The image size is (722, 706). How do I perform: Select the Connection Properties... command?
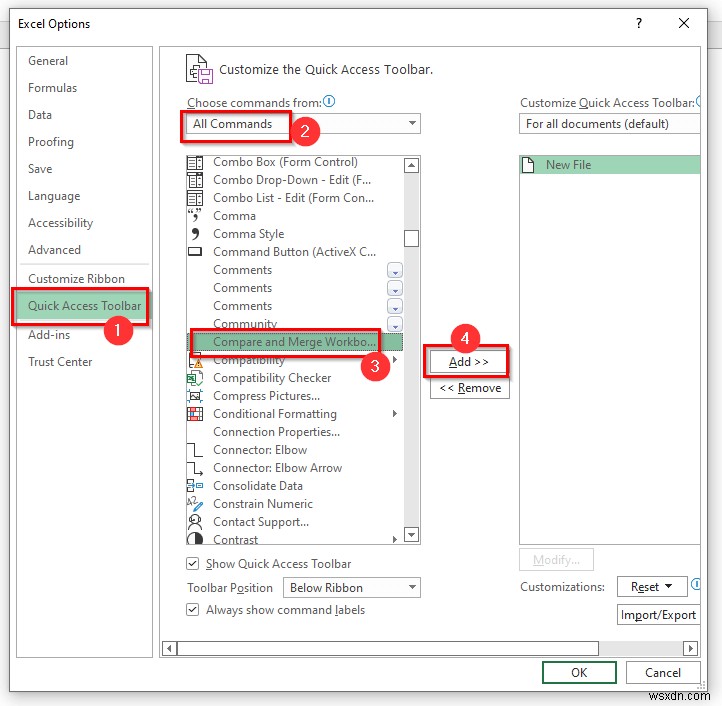click(276, 432)
